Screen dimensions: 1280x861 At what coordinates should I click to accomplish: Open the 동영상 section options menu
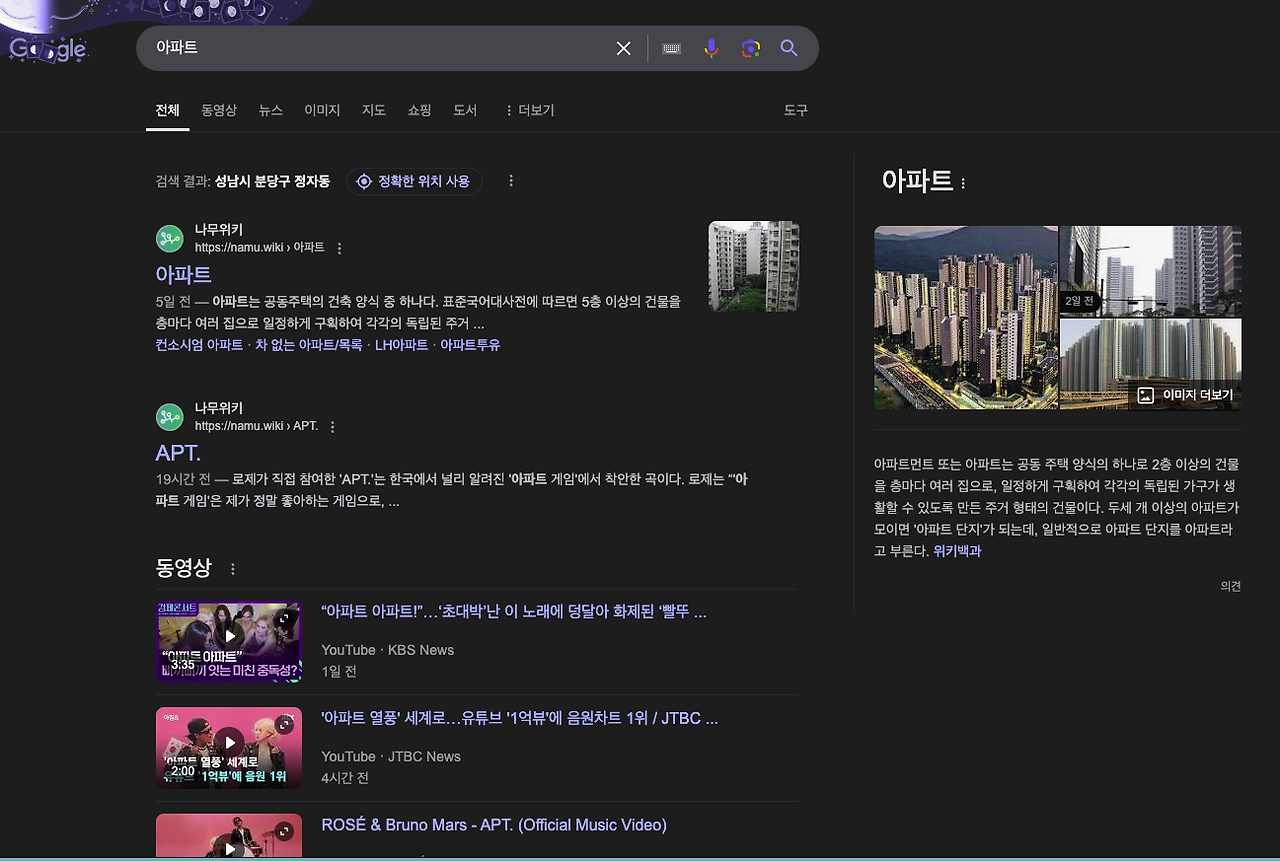pos(233,569)
